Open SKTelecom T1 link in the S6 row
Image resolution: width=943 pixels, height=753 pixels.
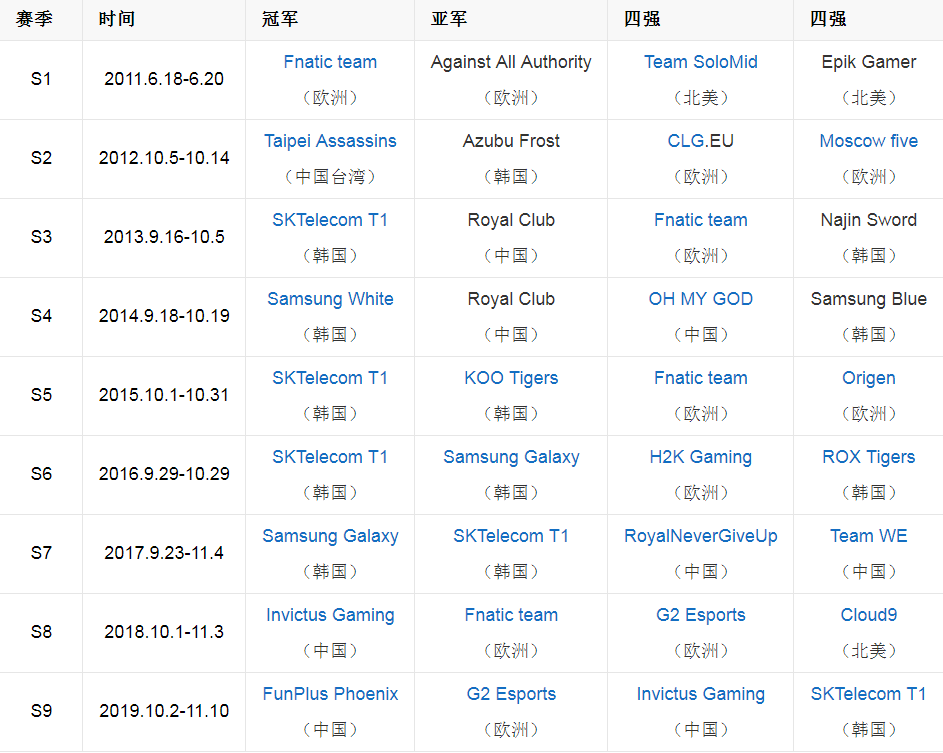click(330, 457)
